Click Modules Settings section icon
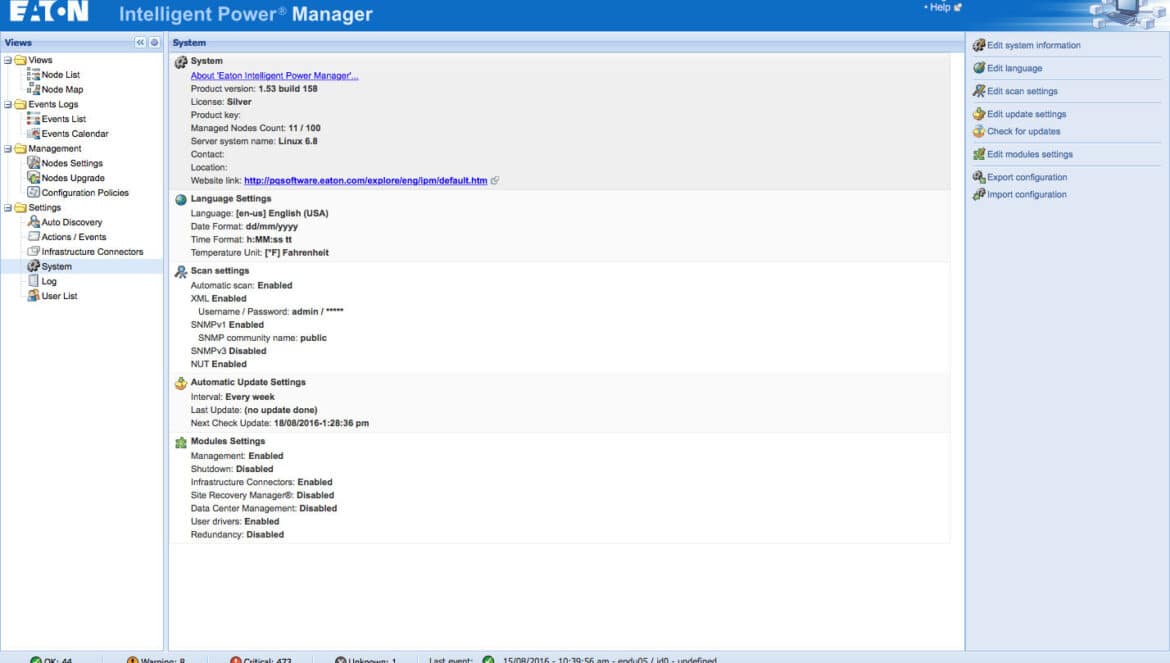This screenshot has width=1170, height=663. [x=181, y=442]
